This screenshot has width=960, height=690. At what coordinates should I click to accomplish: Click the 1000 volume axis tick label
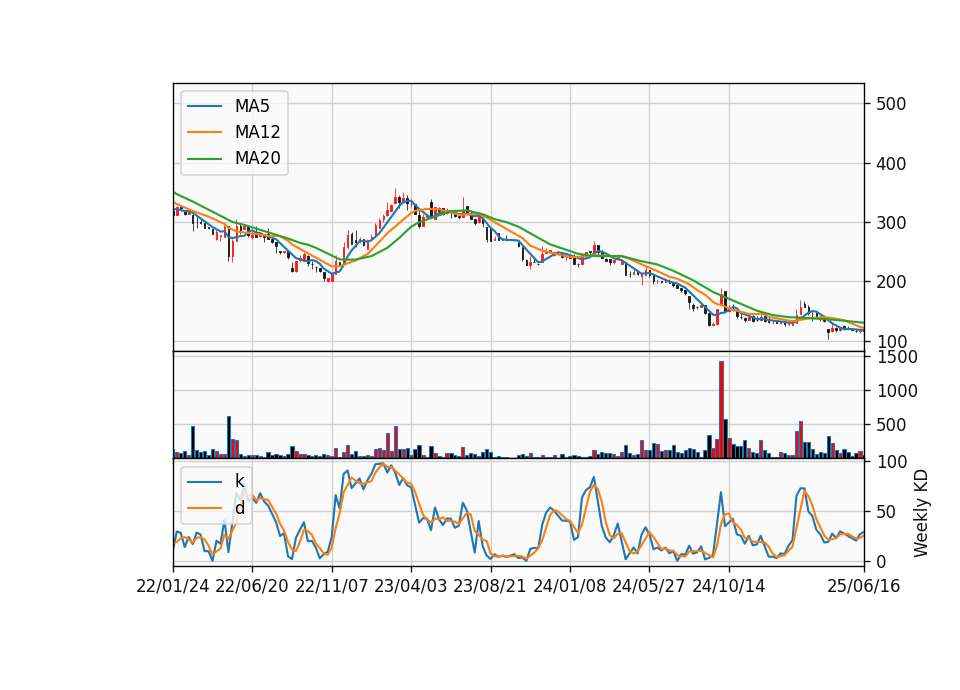pos(898,391)
